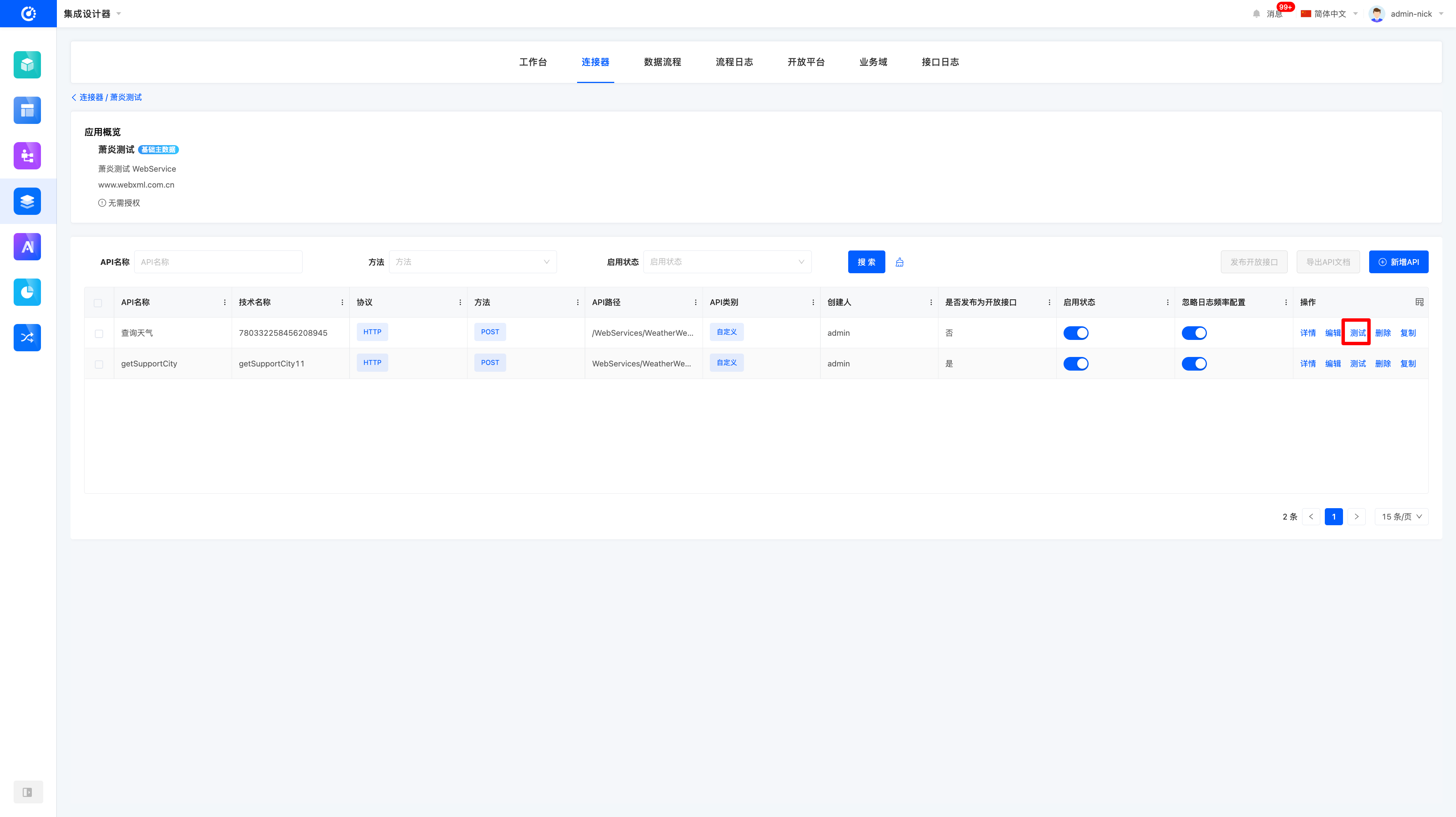Toggle 启用状态 switch for 查询天气

pyautogui.click(x=1076, y=333)
